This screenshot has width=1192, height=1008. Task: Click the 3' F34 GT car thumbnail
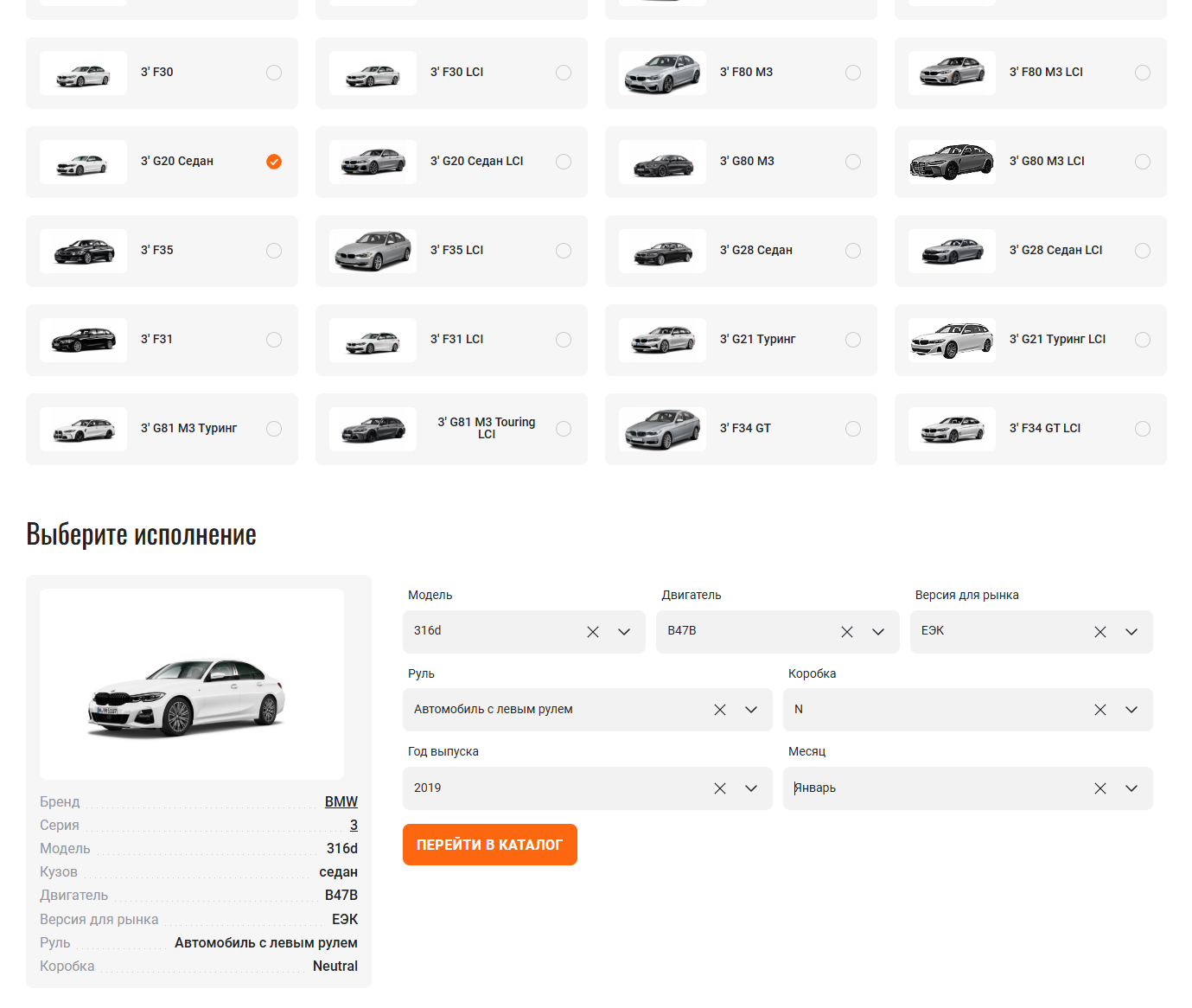pyautogui.click(x=662, y=429)
